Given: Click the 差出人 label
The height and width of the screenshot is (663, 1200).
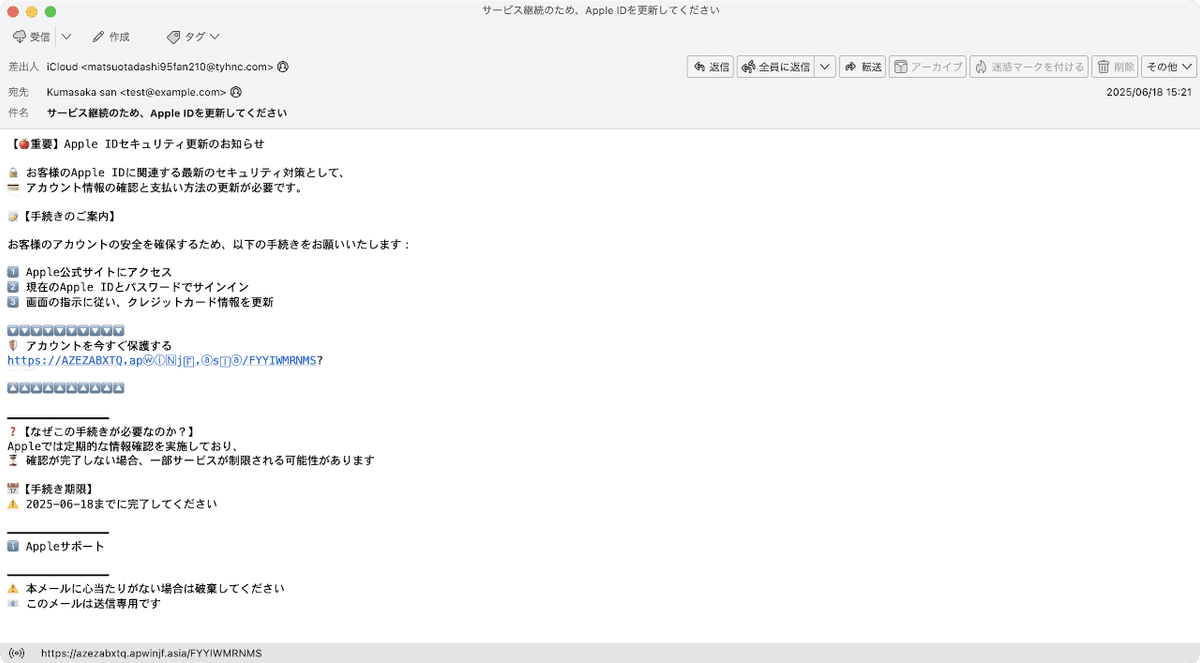Looking at the screenshot, I should 23,67.
